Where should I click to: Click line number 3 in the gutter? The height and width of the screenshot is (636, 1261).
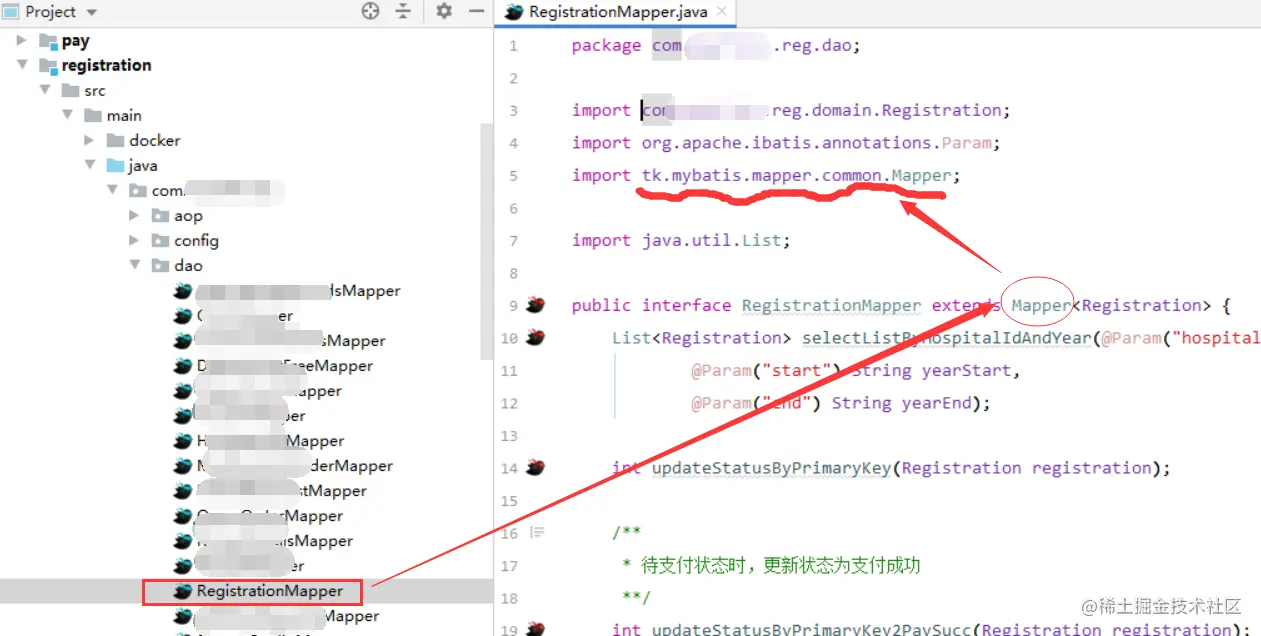(513, 110)
